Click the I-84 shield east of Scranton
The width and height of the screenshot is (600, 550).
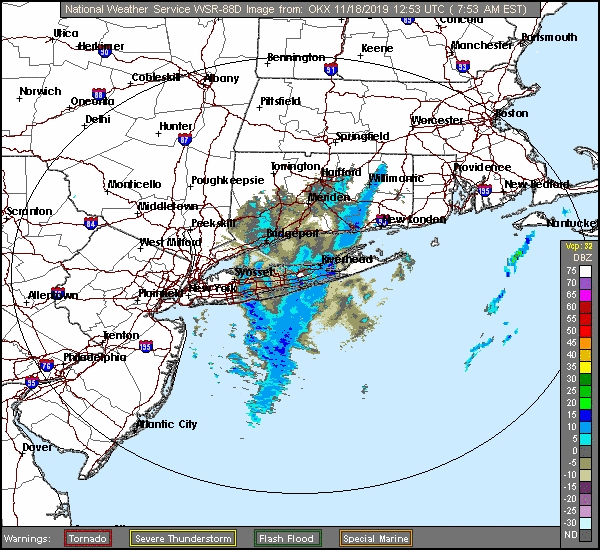coord(91,222)
